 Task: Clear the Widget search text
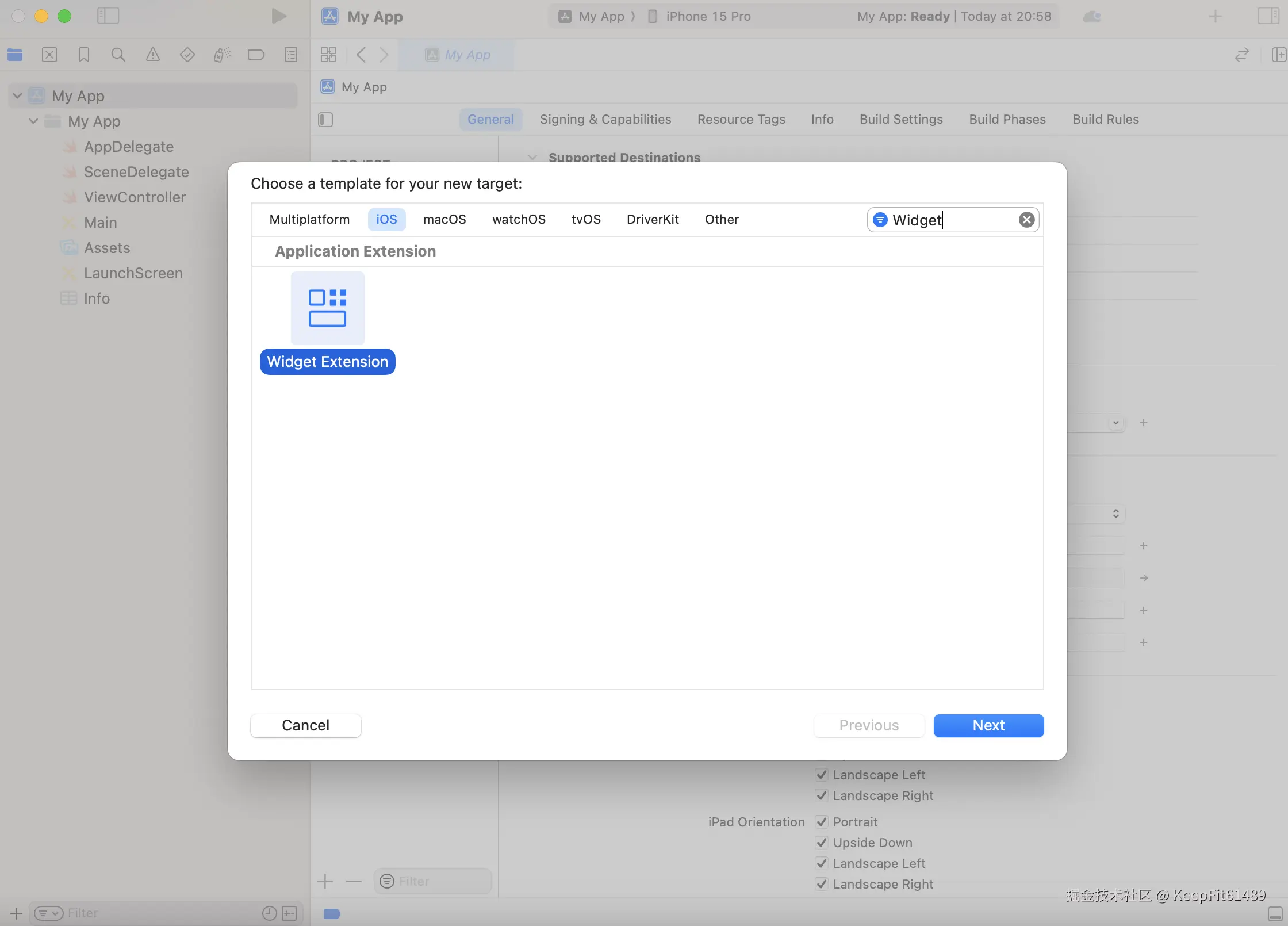pos(1026,220)
